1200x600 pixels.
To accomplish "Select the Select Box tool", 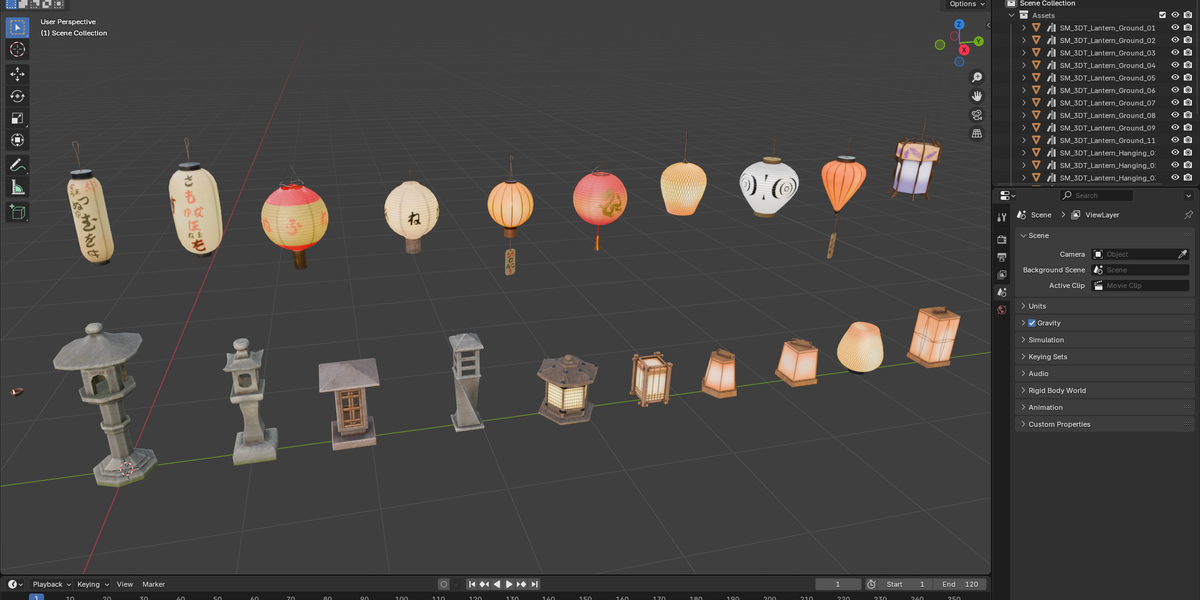I will (17, 27).
